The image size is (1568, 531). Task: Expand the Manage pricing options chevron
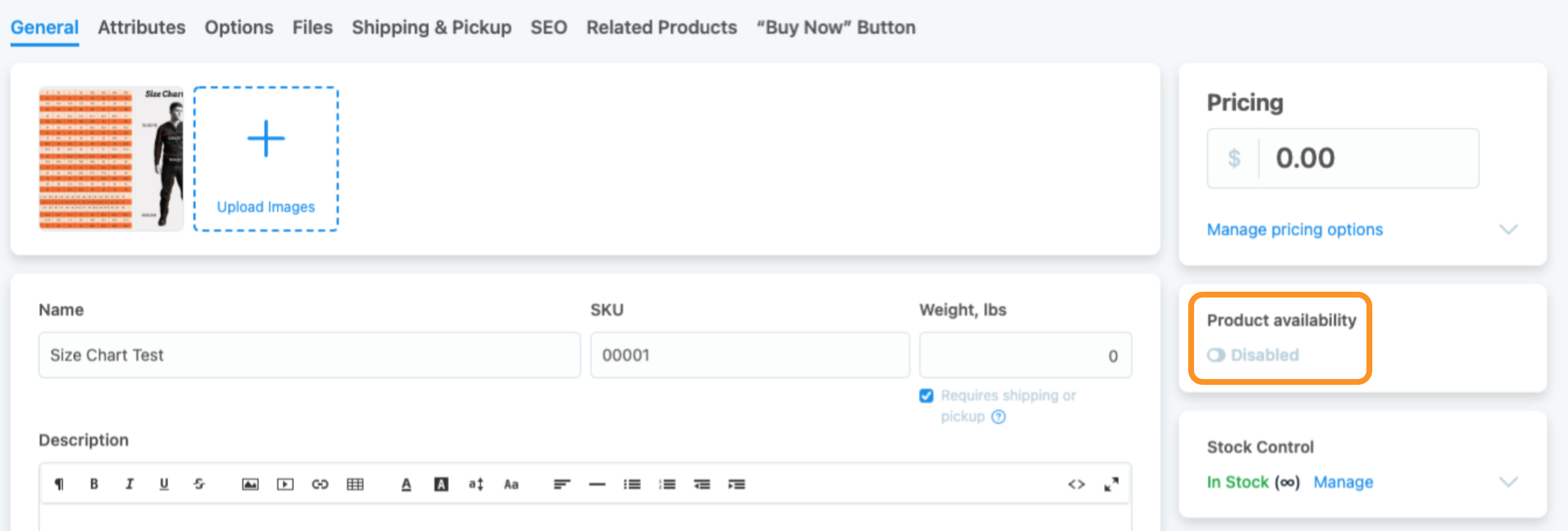[x=1508, y=229]
